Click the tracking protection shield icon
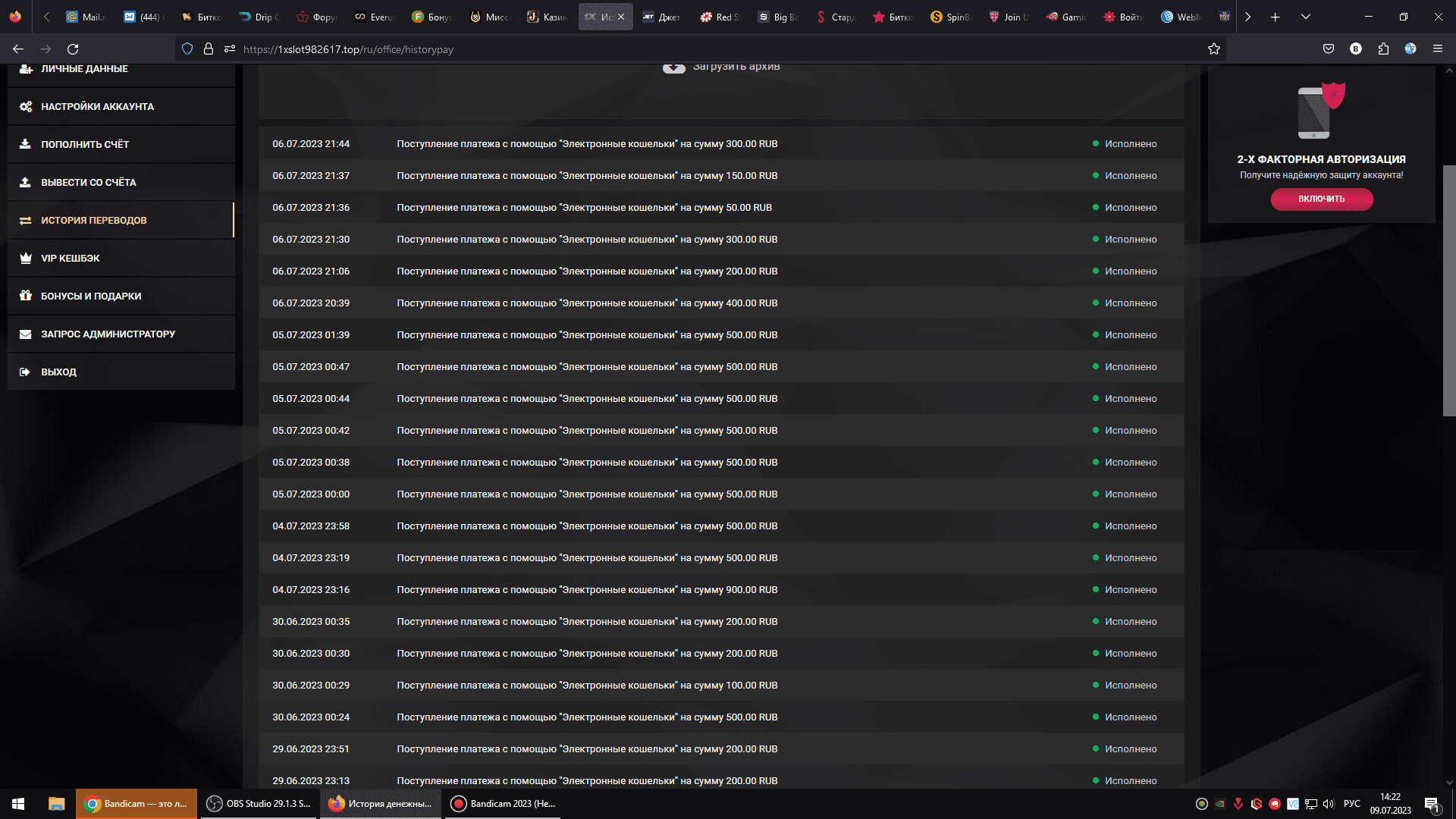 pos(187,49)
